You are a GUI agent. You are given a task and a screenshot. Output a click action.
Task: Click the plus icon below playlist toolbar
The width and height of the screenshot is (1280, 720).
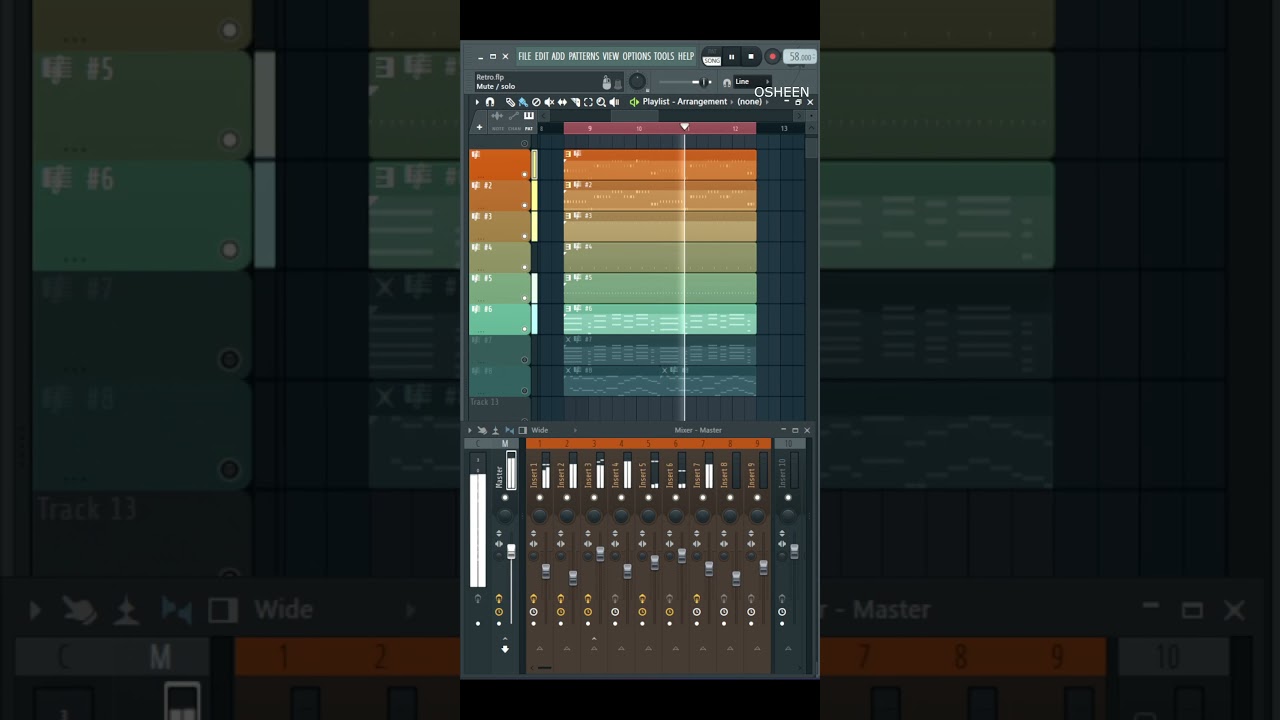479,127
